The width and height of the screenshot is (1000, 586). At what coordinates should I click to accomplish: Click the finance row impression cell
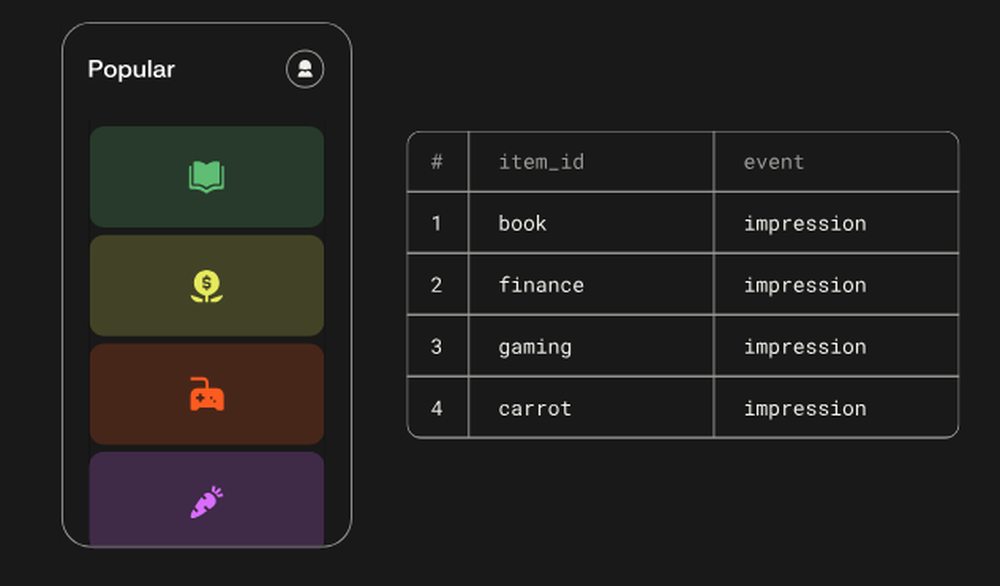click(804, 285)
